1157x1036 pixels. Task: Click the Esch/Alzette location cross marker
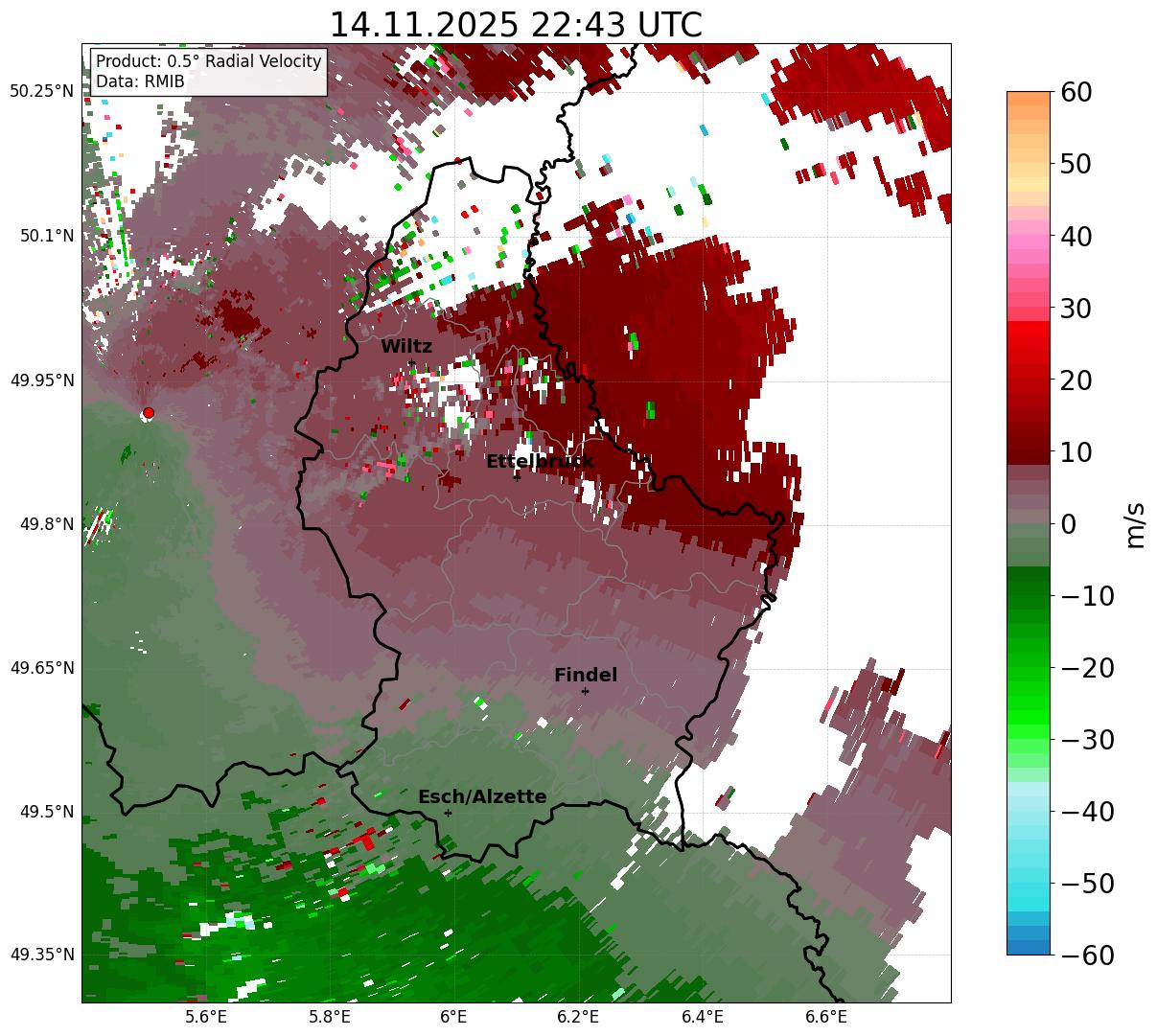[x=448, y=813]
